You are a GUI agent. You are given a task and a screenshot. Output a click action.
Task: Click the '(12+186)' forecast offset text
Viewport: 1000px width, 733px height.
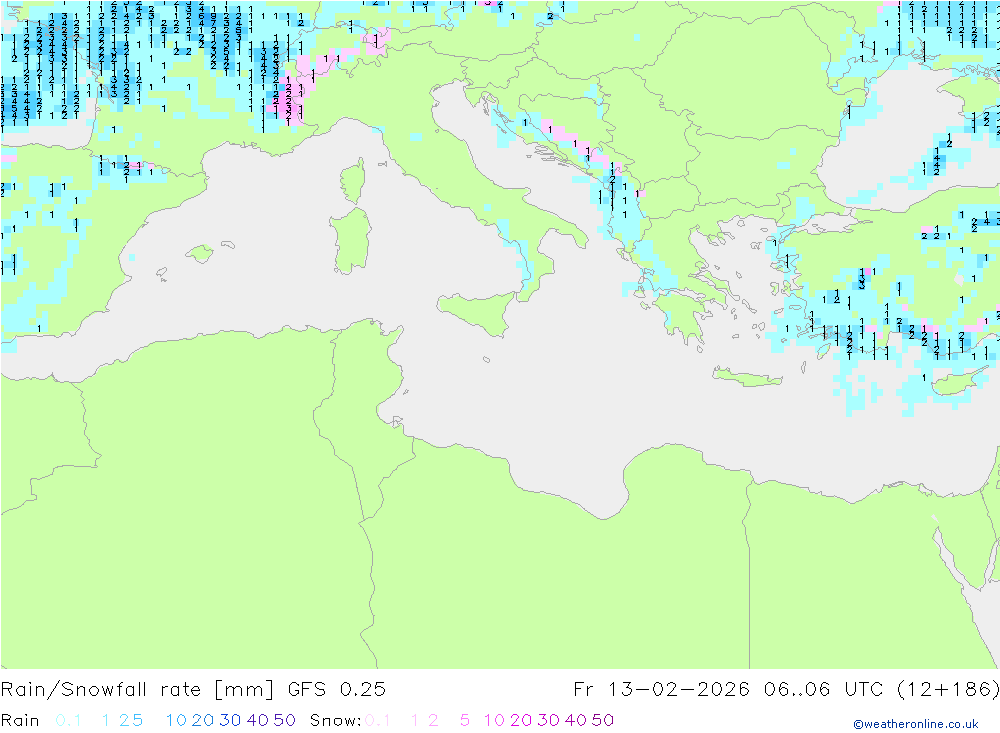(x=948, y=690)
